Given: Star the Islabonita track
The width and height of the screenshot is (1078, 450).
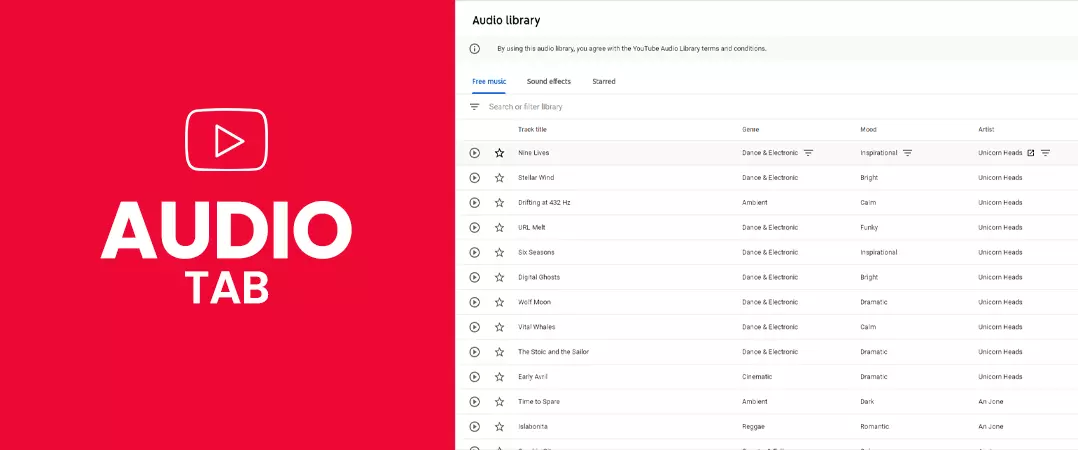Looking at the screenshot, I should pos(499,427).
